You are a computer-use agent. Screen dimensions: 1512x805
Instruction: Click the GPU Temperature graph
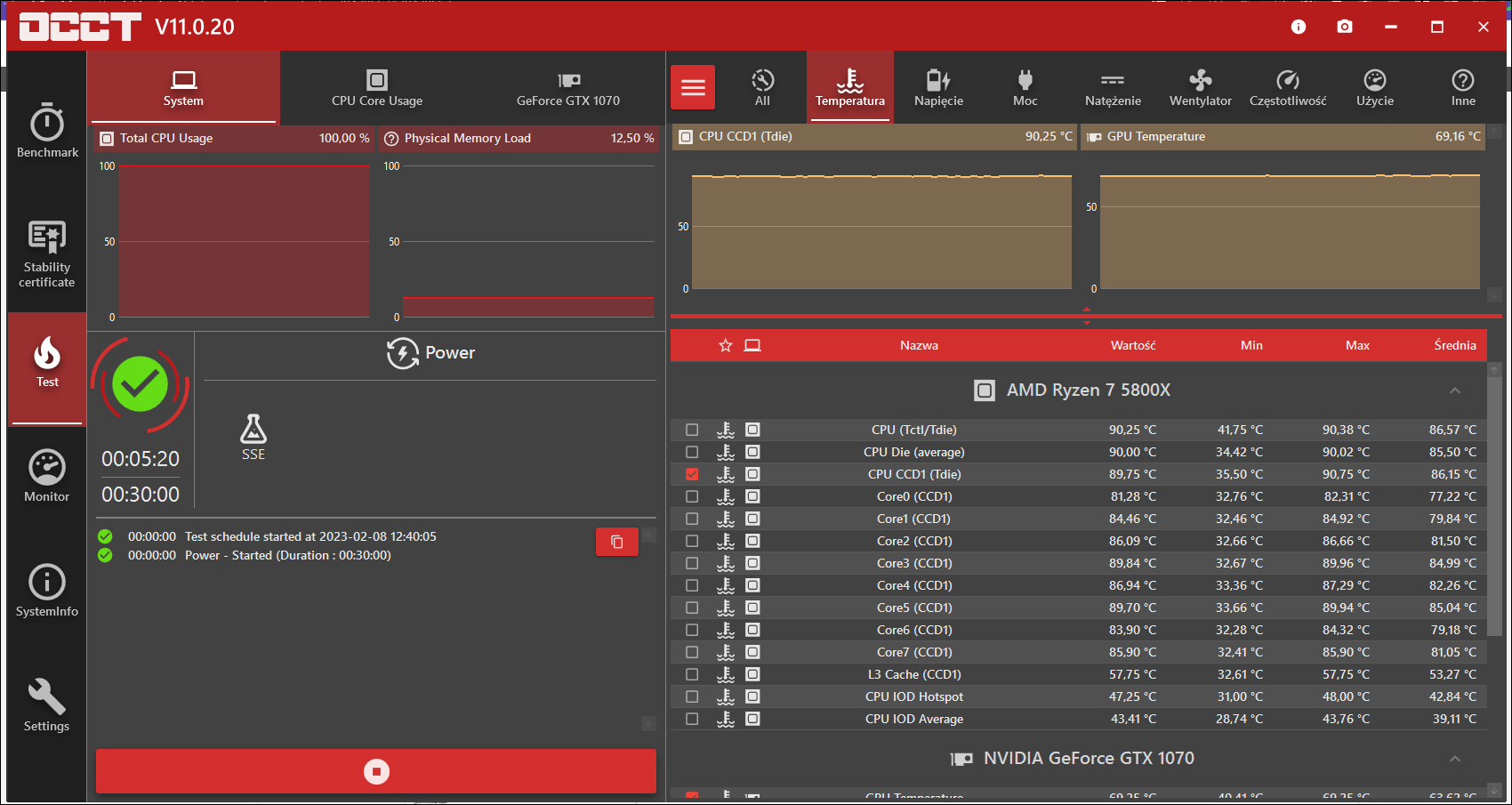[1290, 231]
